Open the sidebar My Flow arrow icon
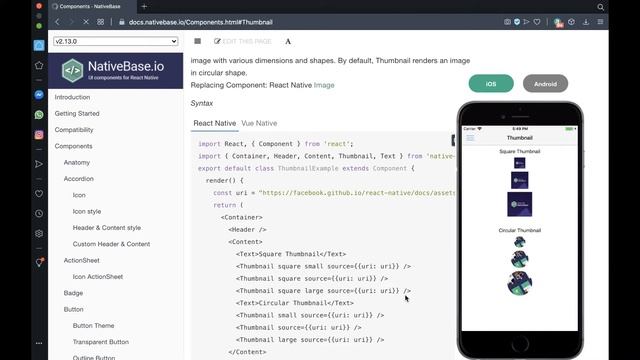 point(39,164)
